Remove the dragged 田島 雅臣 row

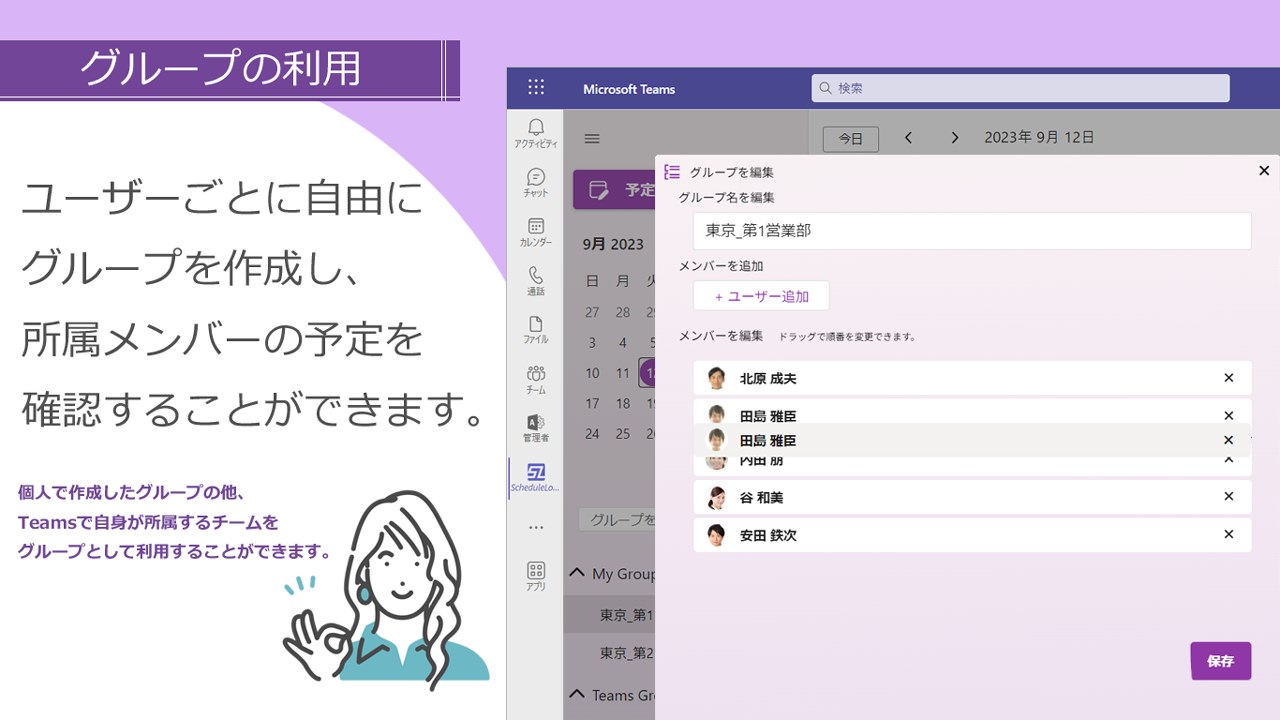coord(1229,440)
